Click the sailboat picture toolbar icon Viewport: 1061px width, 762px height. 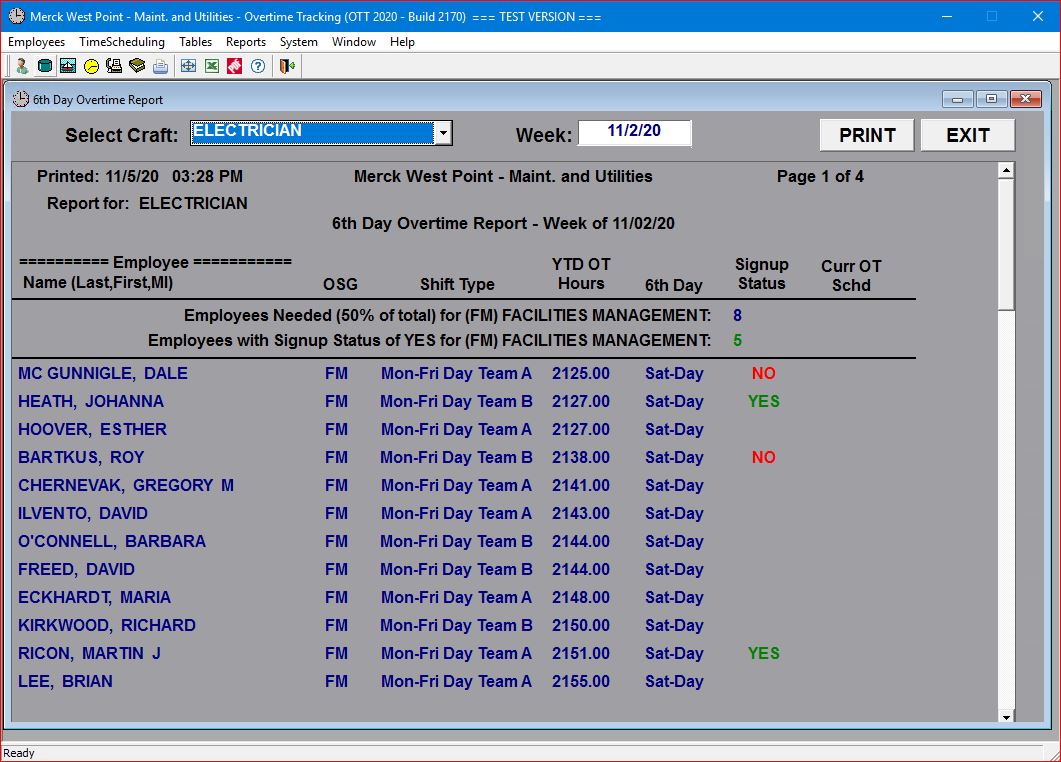click(x=68, y=66)
